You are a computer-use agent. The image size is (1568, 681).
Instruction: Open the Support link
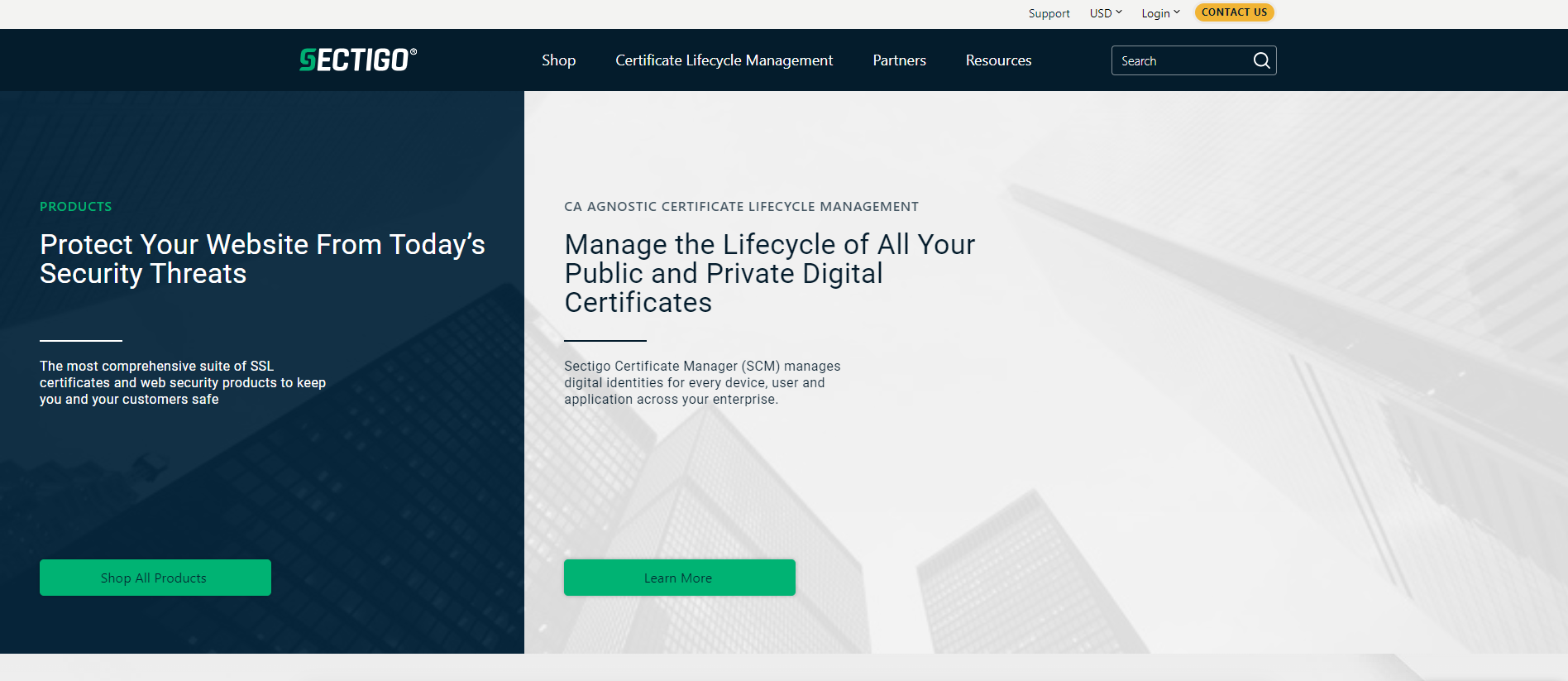tap(1049, 13)
